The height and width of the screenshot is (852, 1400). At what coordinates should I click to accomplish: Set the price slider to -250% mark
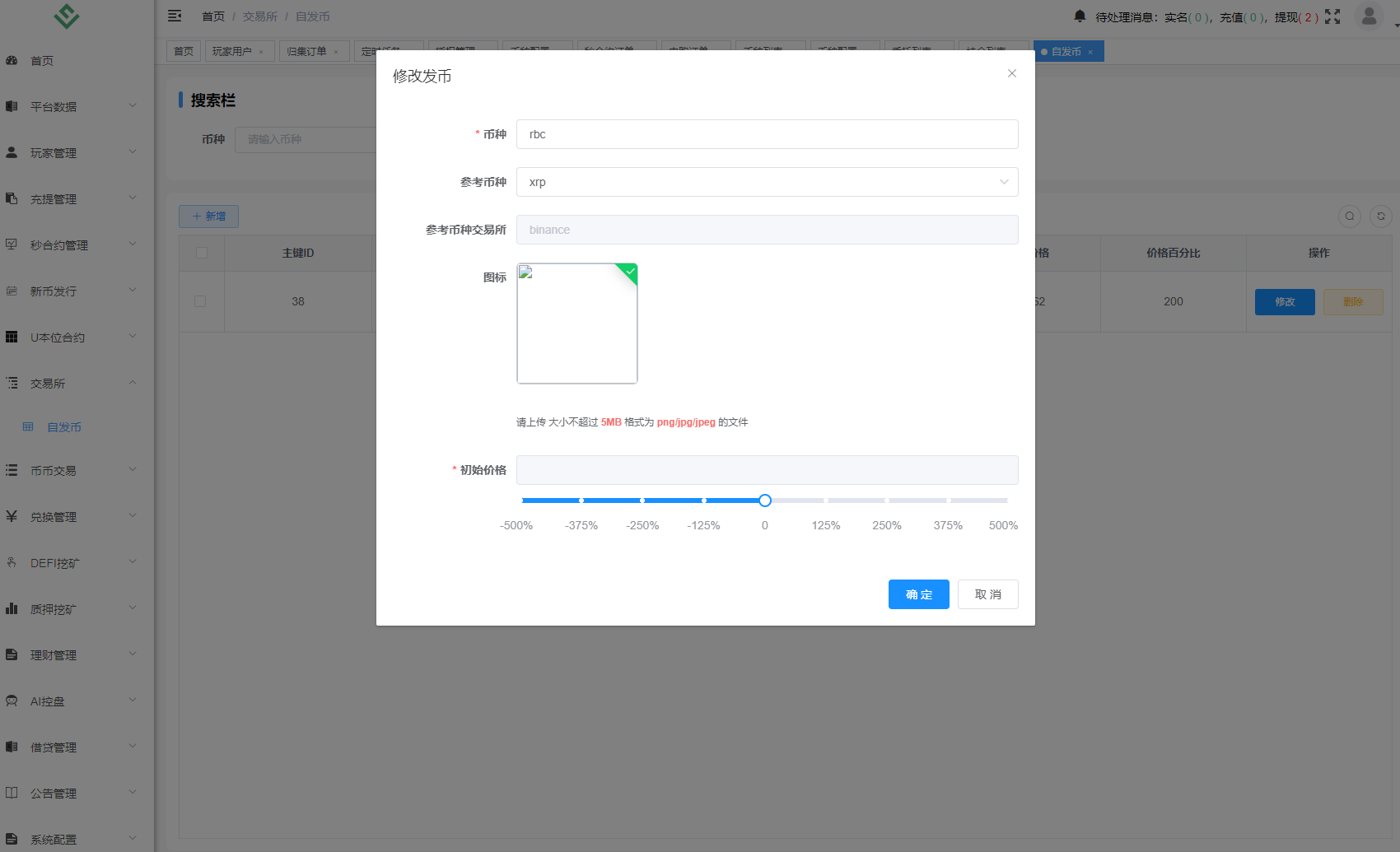coord(642,500)
